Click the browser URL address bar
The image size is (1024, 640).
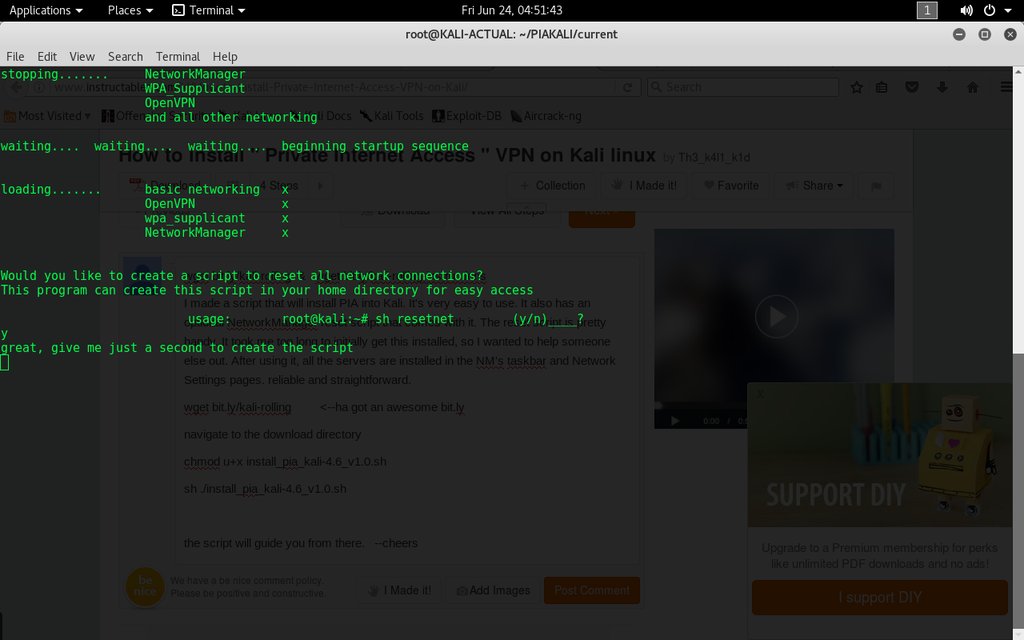(x=333, y=88)
